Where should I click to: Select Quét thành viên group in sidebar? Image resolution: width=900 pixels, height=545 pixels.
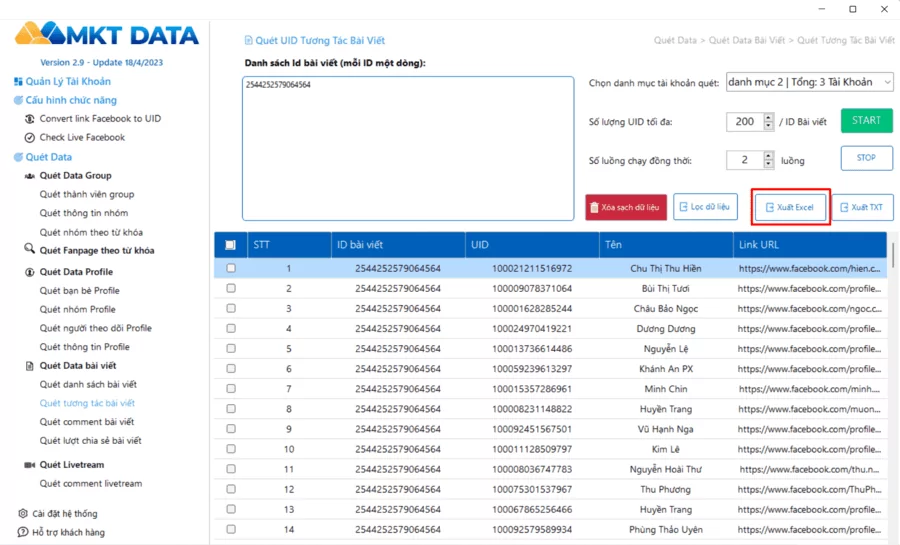86,195
